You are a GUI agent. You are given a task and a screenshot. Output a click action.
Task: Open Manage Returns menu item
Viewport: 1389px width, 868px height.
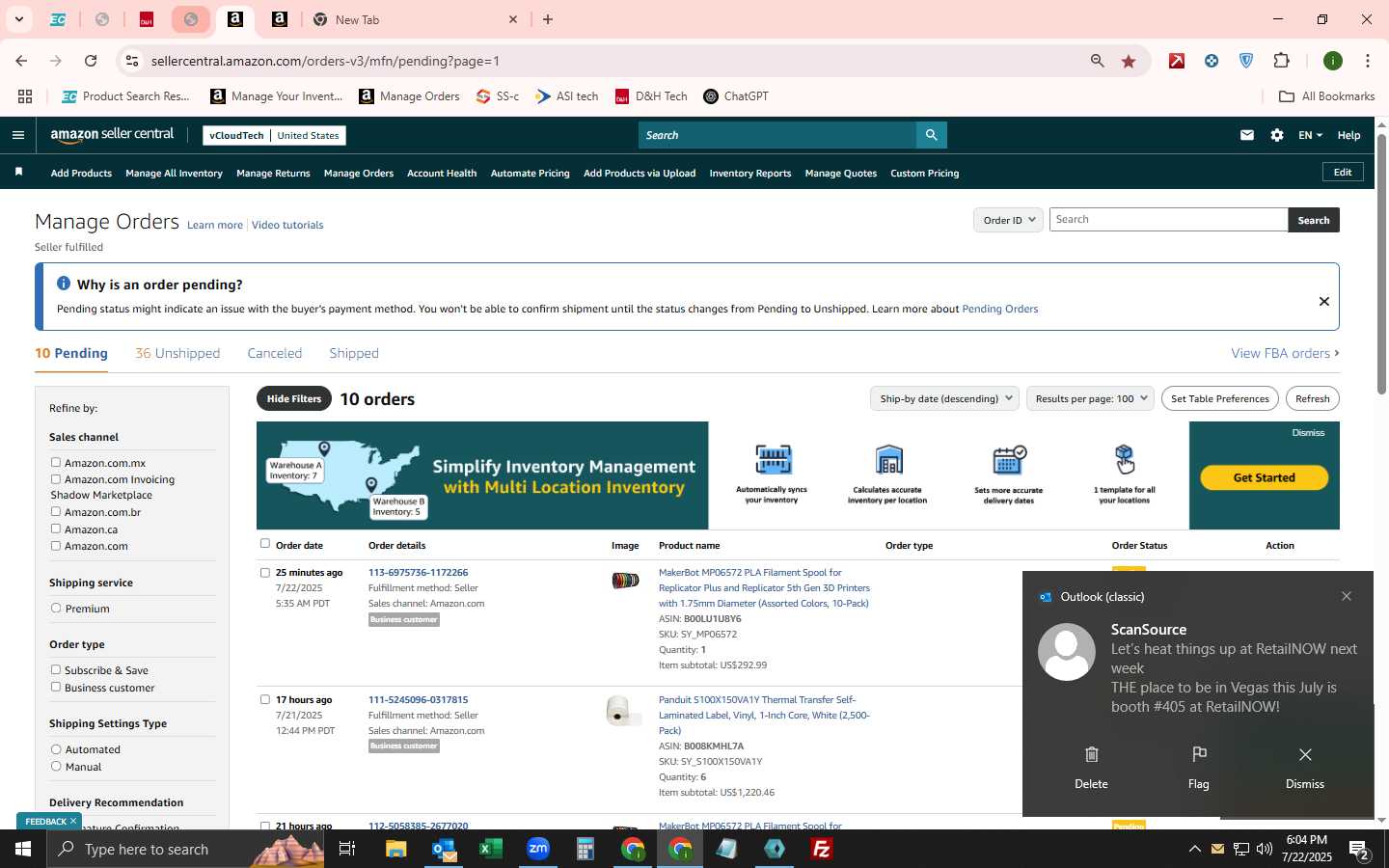(273, 174)
